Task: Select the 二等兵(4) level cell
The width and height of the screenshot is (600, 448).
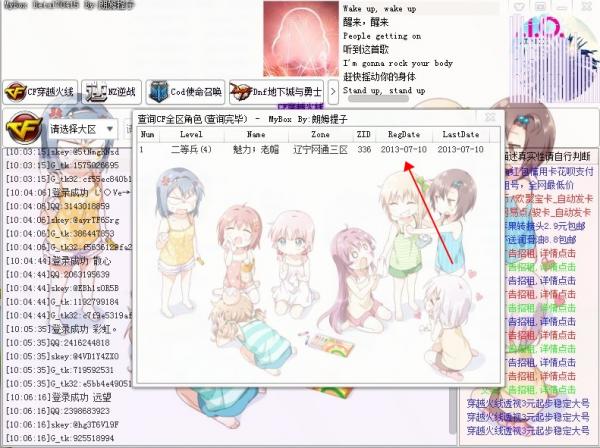Action: click(191, 149)
